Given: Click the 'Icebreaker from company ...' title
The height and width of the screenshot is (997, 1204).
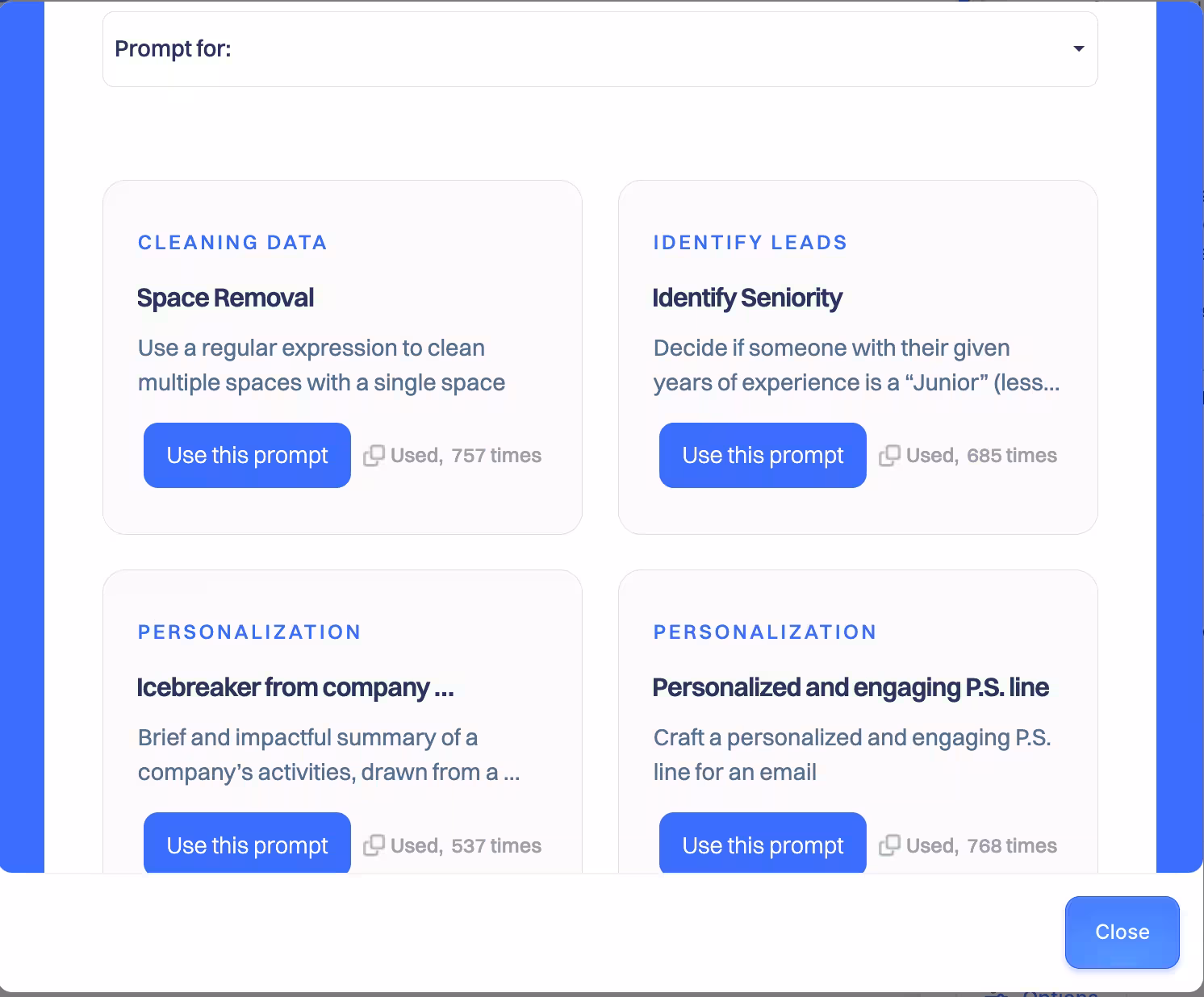Looking at the screenshot, I should 295,687.
